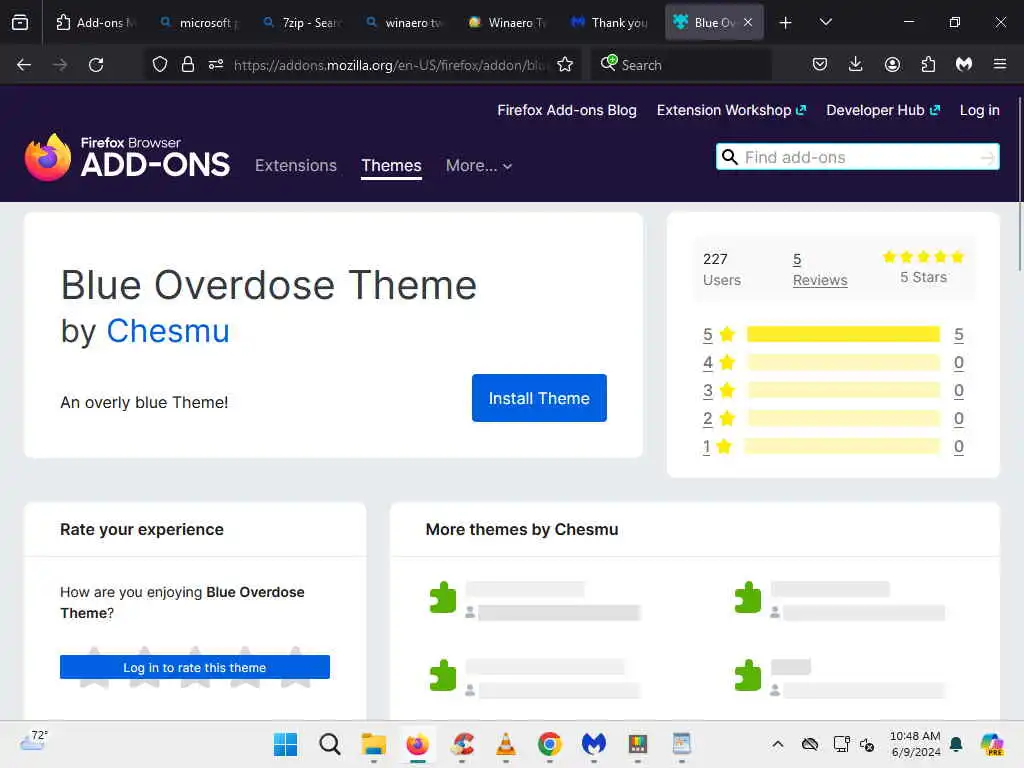Click the browser Search box
The height and width of the screenshot is (768, 1024).
point(681,65)
